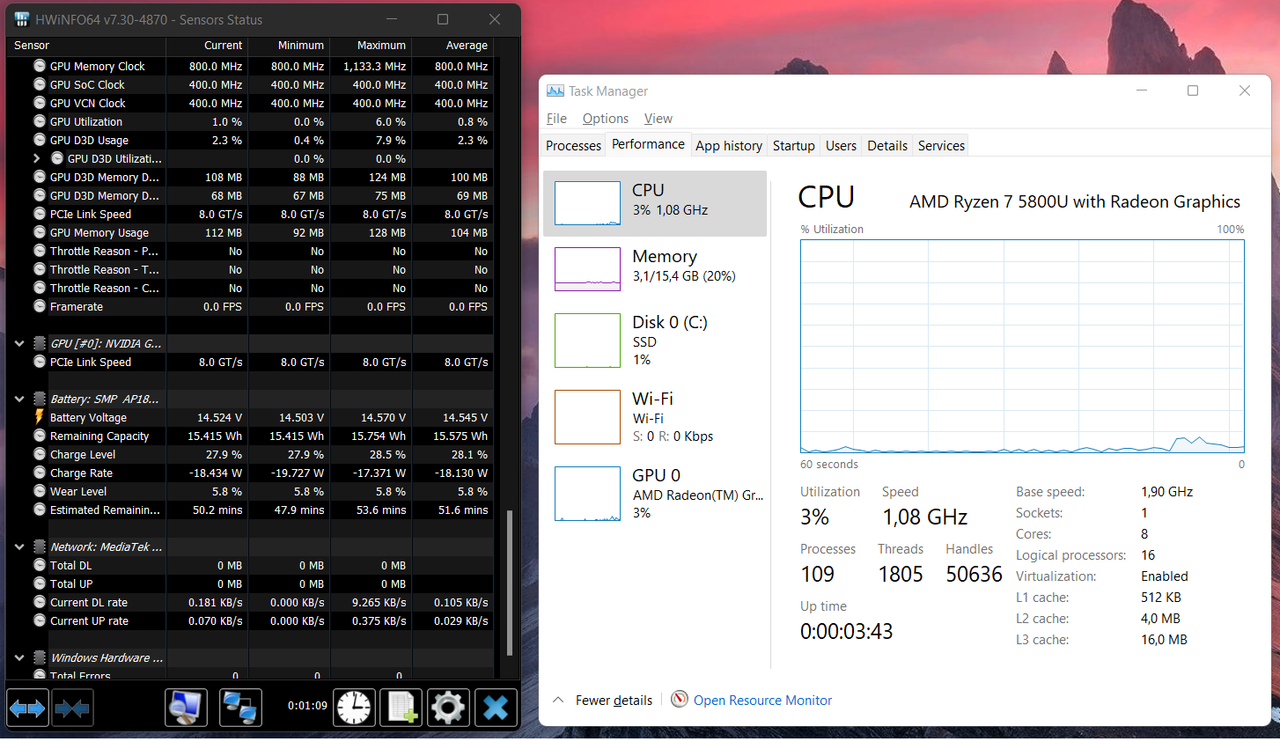Click sensor icon beside Framerate

click(x=40, y=306)
